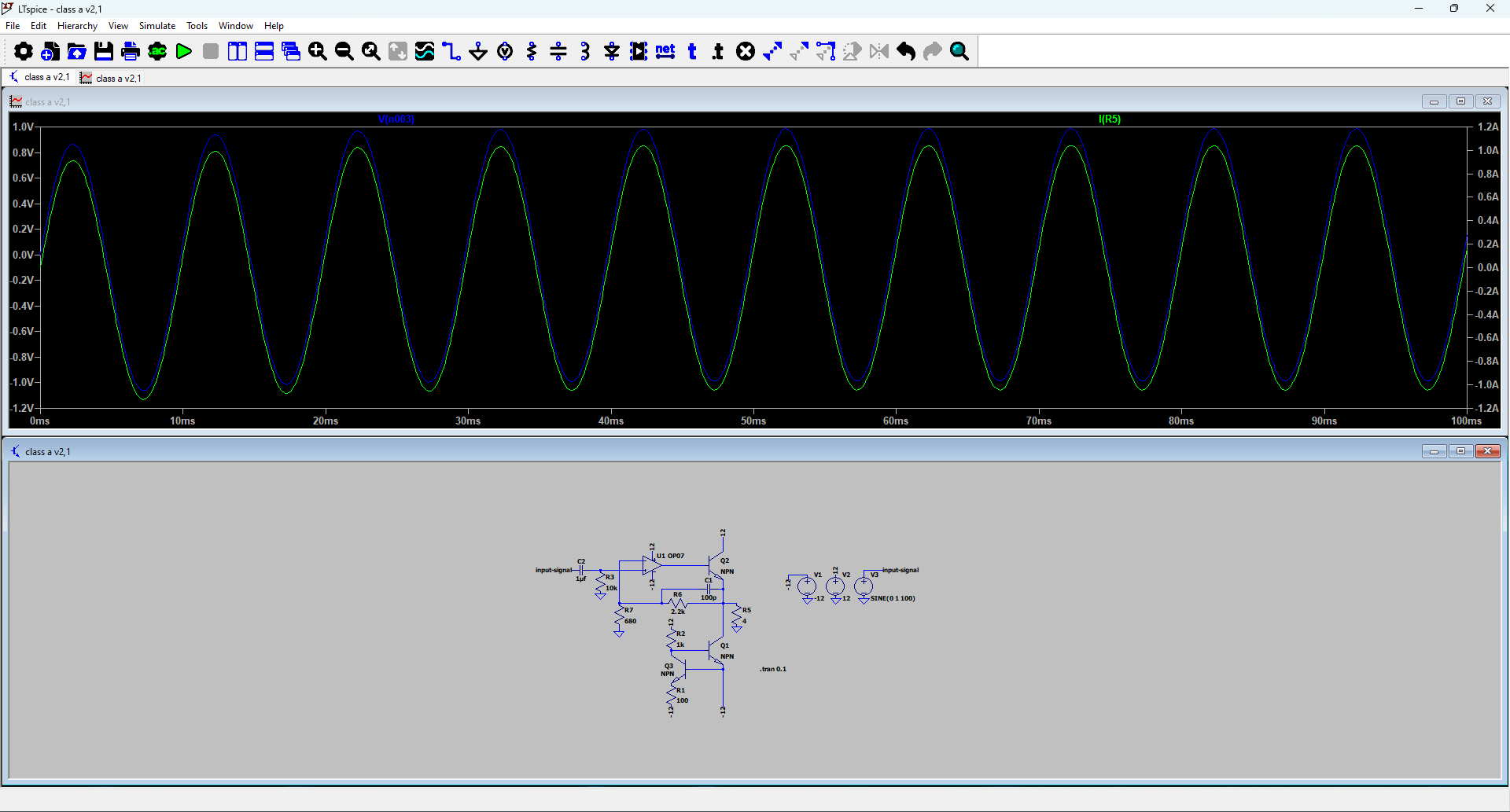The height and width of the screenshot is (812, 1510).
Task: Tile windows horizontally
Action: (264, 52)
